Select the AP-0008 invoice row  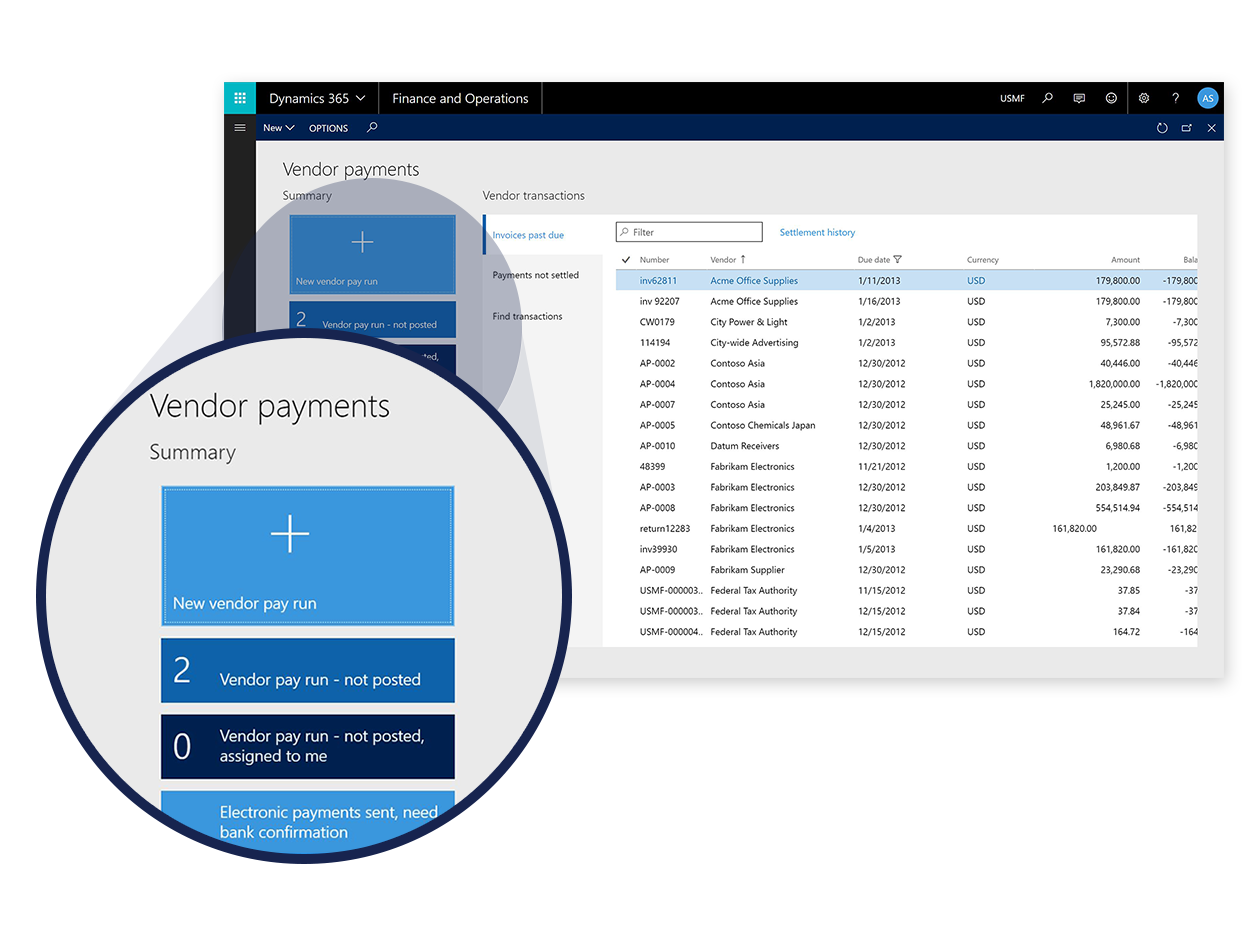(906, 508)
